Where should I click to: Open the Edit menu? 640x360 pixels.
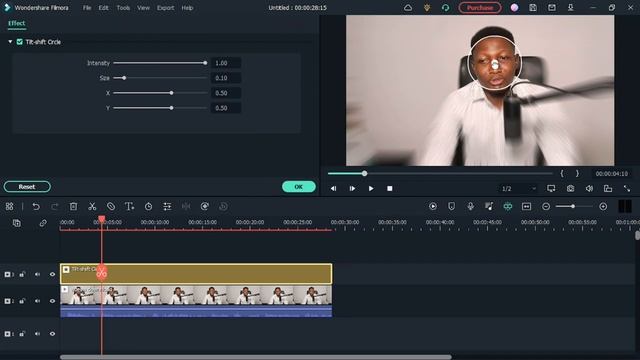pyautogui.click(x=104, y=7)
